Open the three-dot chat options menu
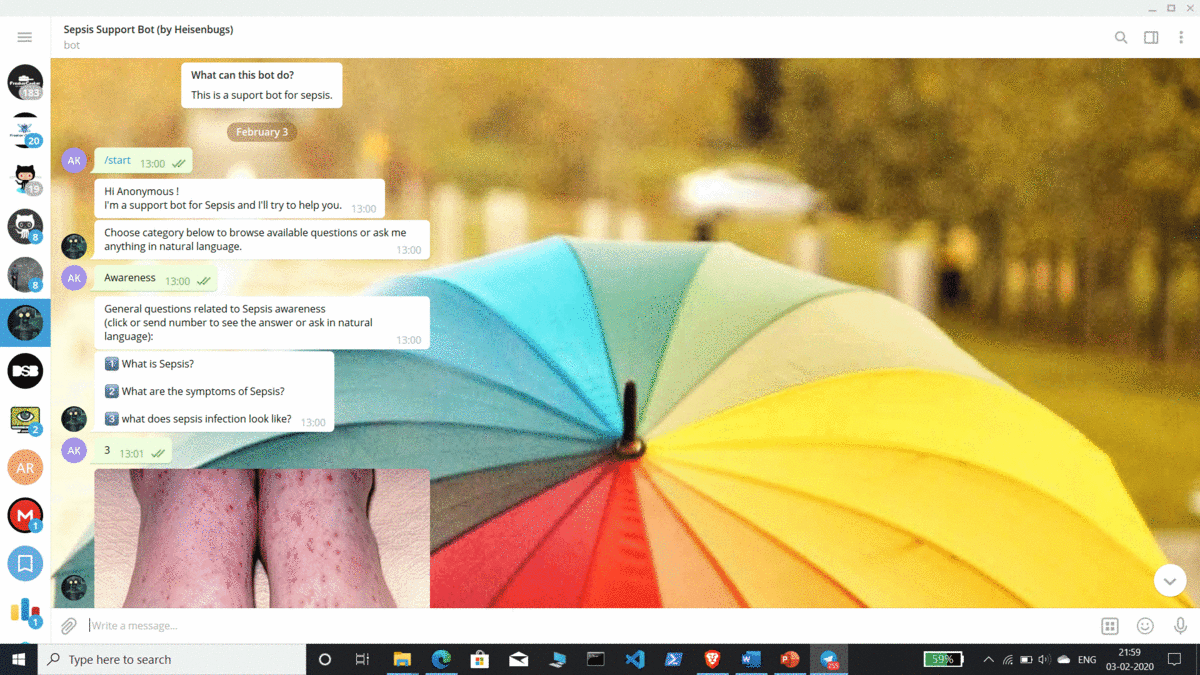Screen dimensions: 1200x675 tap(1181, 37)
